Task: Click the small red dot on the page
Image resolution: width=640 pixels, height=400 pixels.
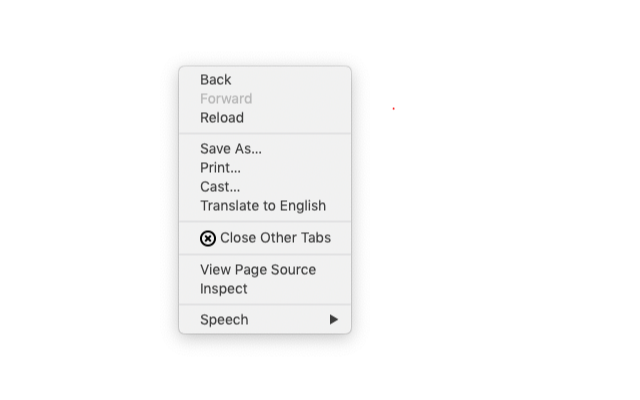Action: point(393,109)
